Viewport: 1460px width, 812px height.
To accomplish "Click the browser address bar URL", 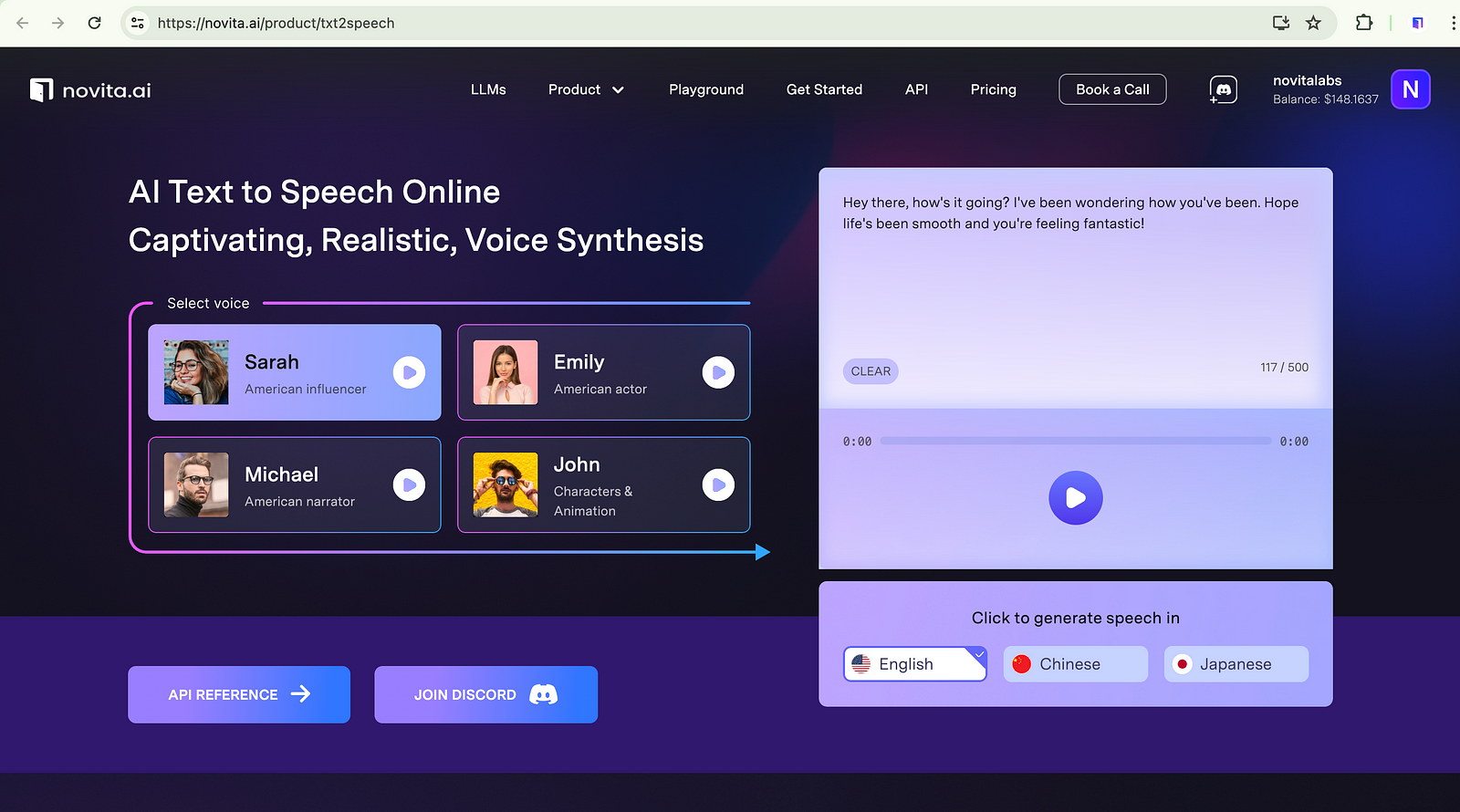I will point(276,23).
